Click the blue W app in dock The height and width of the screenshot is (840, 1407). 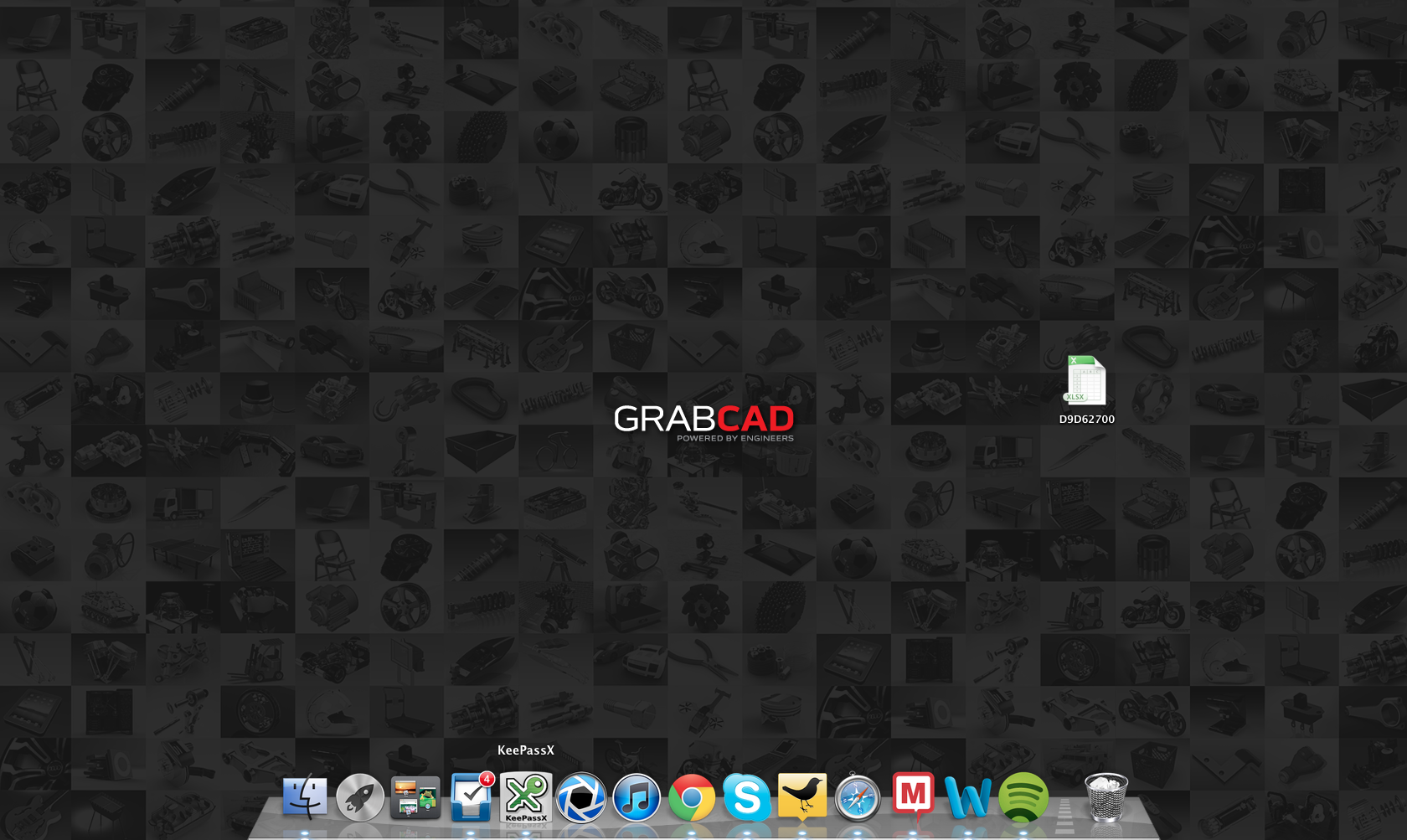(967, 797)
